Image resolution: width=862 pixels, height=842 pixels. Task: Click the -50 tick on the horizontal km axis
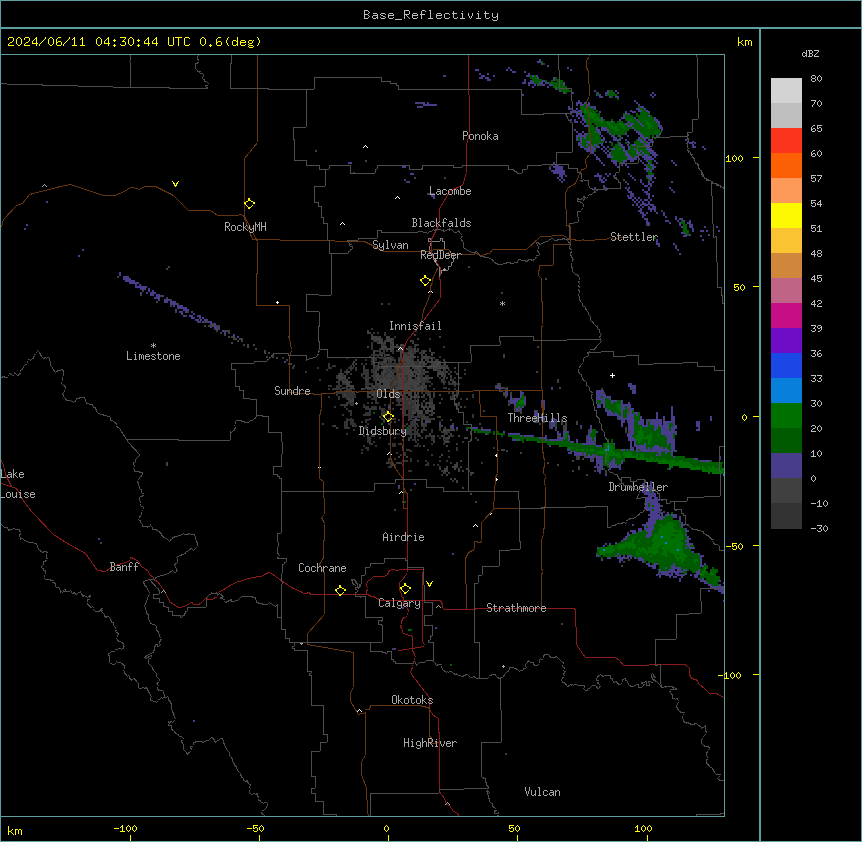tap(255, 829)
